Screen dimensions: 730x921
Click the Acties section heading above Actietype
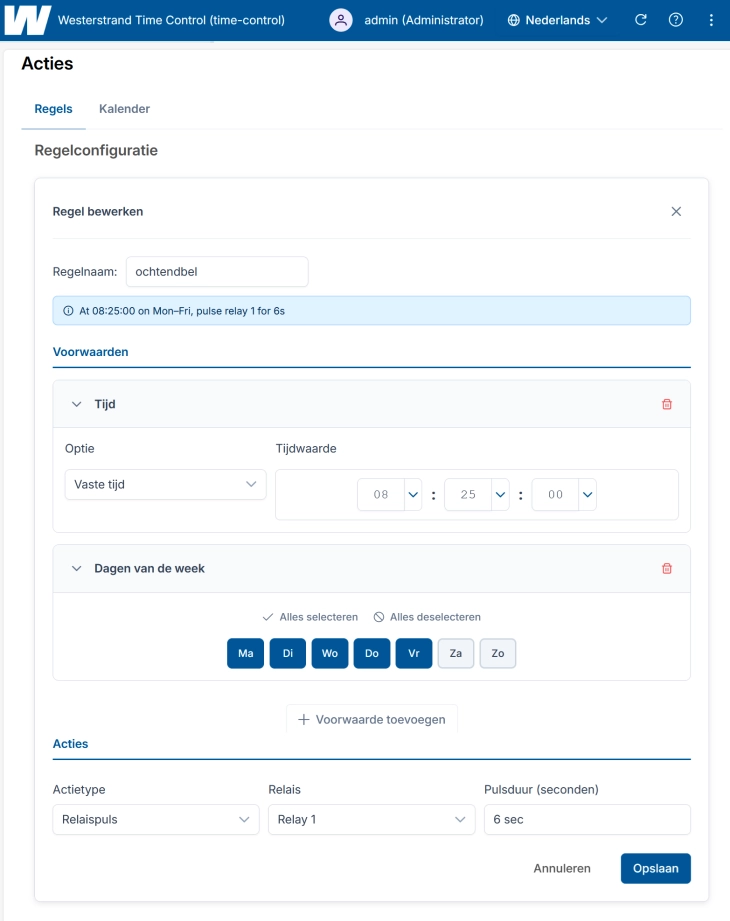point(70,744)
